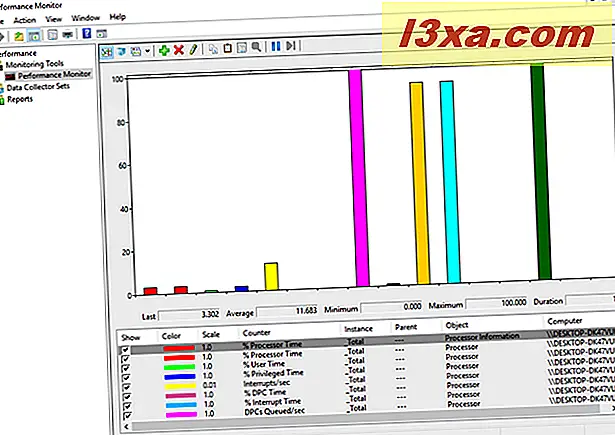
Task: Click the counter list scroll-left arrow
Action: tap(126, 426)
